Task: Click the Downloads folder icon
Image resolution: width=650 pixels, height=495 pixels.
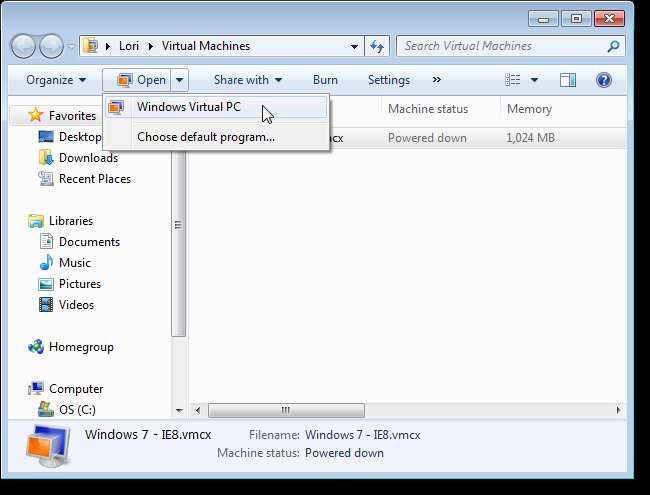Action: click(46, 158)
